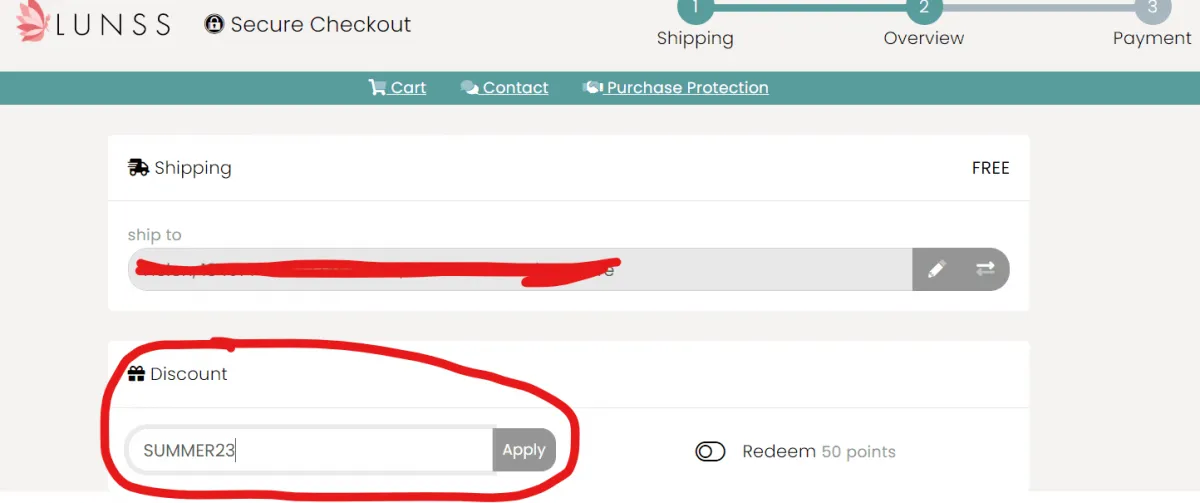Go to step 1 Shipping

(x=695, y=9)
